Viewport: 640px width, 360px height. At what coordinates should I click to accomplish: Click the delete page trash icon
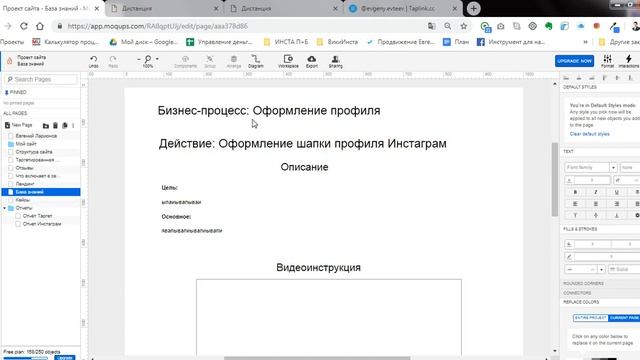56,125
